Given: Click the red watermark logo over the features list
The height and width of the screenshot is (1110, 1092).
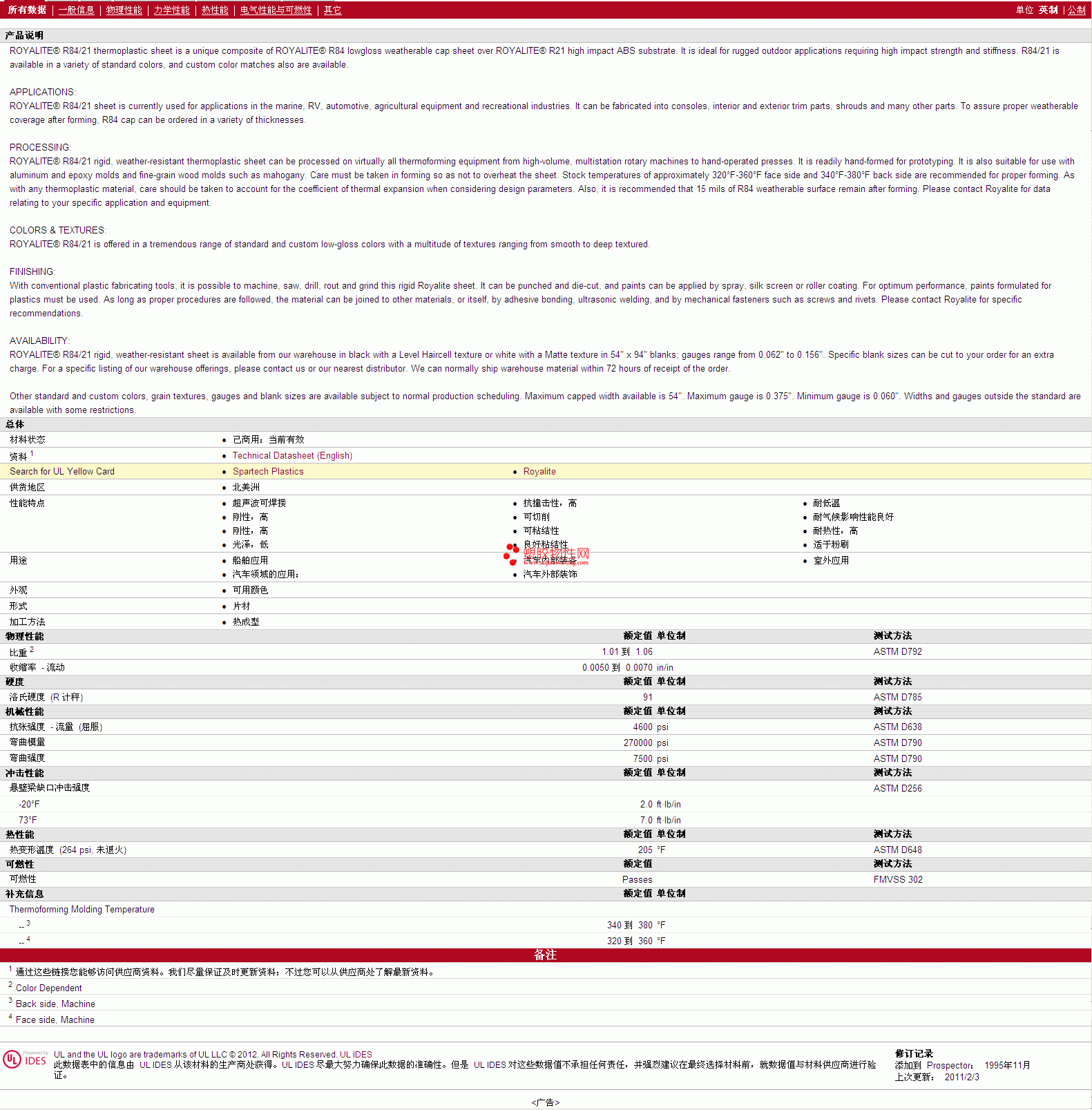Looking at the screenshot, I should [546, 555].
